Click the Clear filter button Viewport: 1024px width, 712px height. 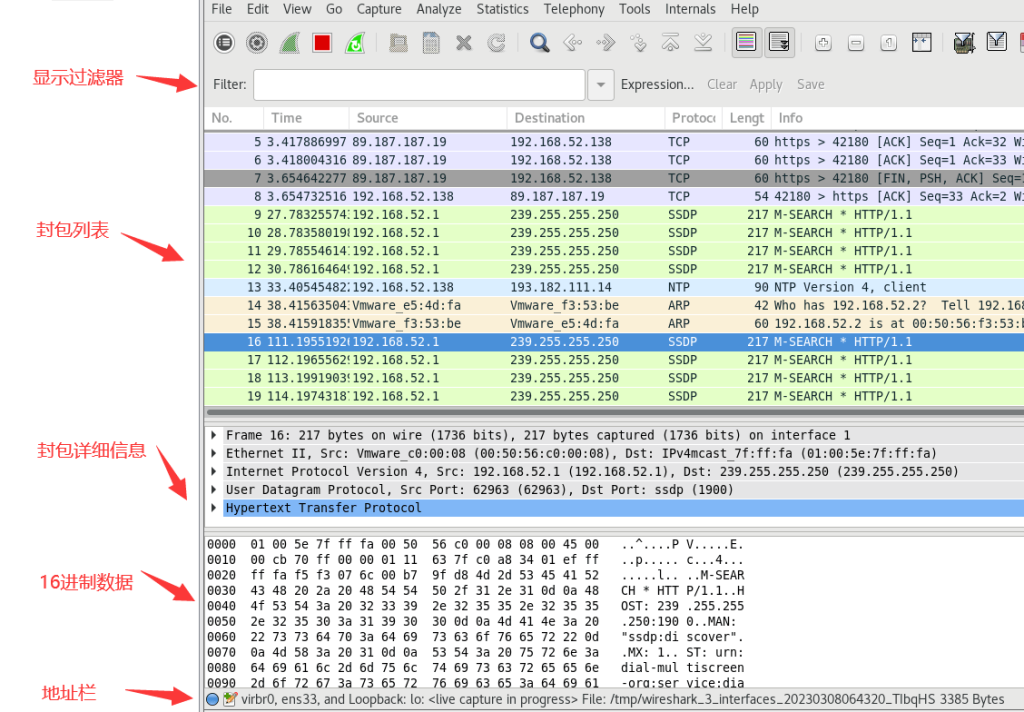[722, 84]
